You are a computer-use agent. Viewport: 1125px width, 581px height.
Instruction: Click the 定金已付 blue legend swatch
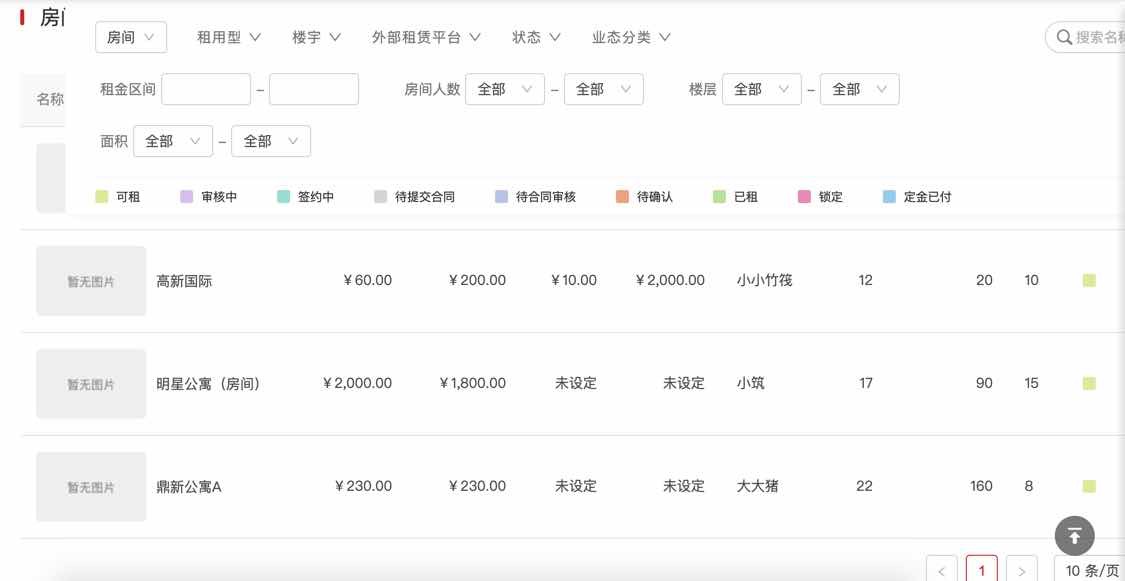coord(889,197)
